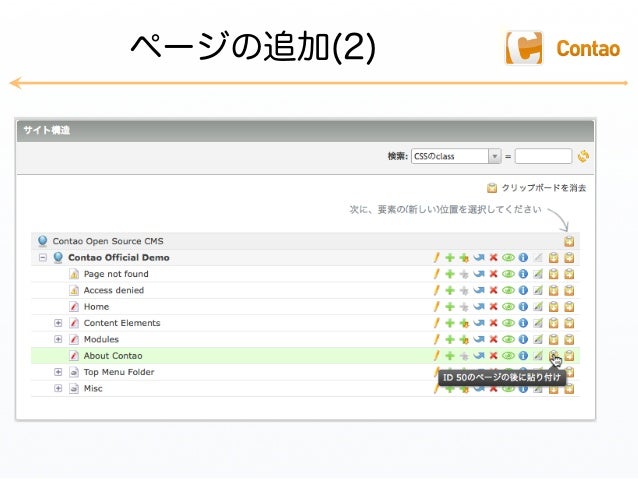
Task: Edit the About Contao page settings
Action: coord(437,356)
